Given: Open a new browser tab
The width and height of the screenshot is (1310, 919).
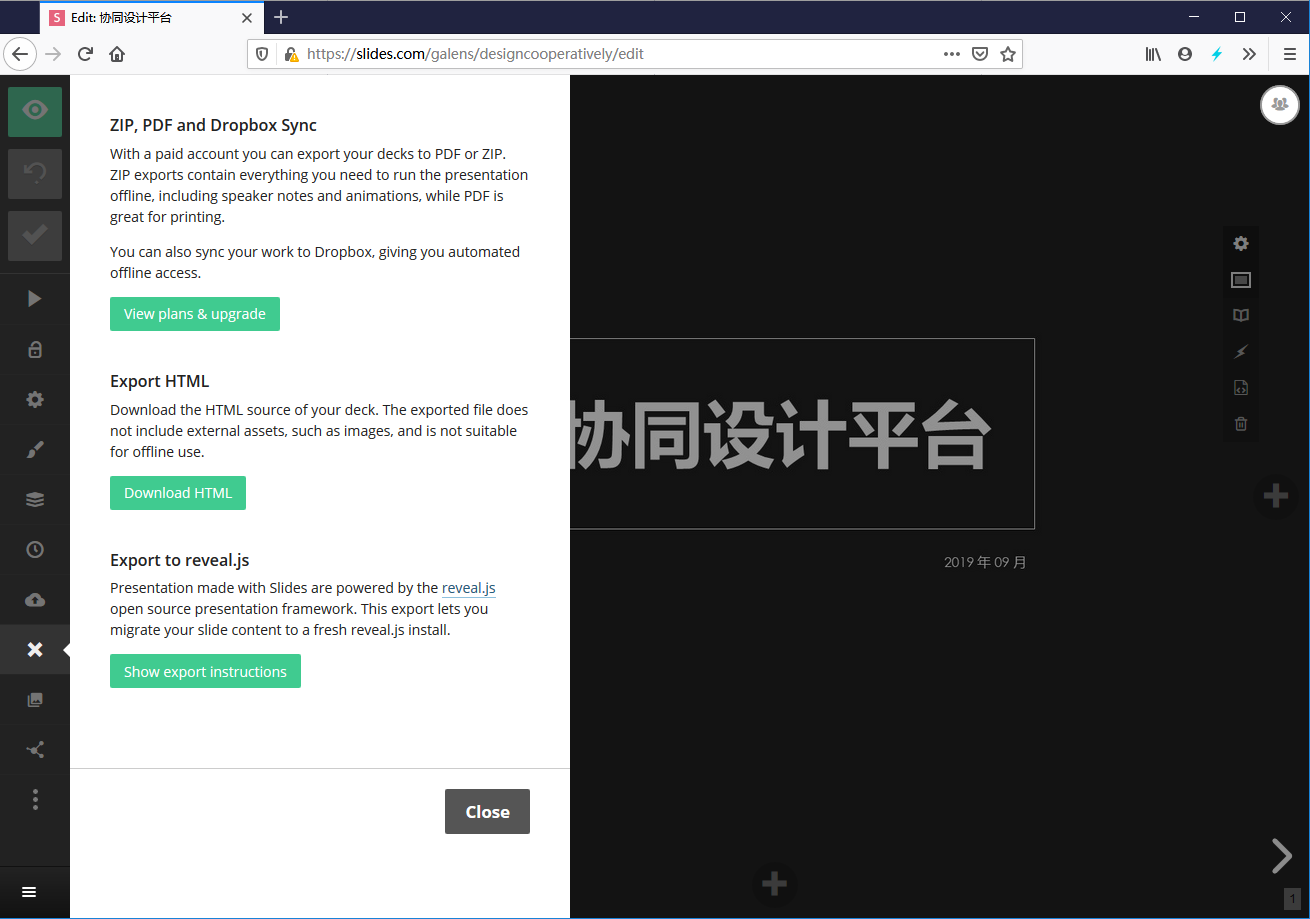Looking at the screenshot, I should click(x=281, y=17).
